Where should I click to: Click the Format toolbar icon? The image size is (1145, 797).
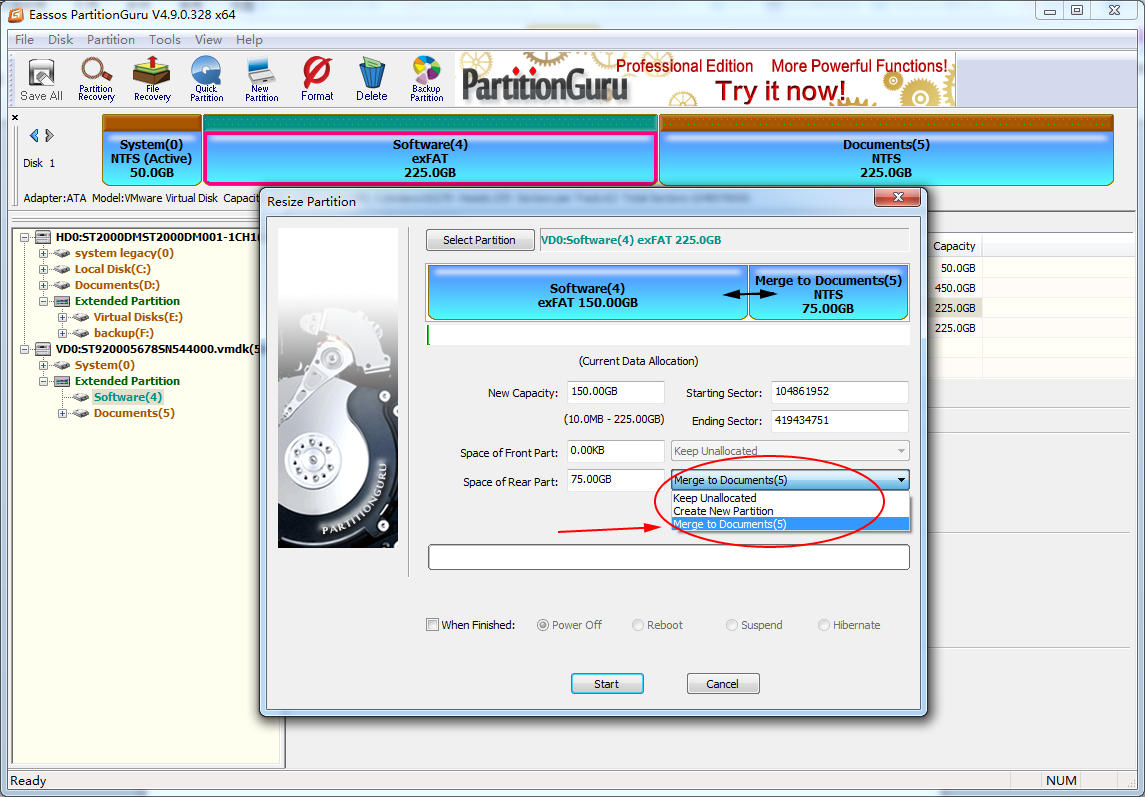tap(317, 79)
